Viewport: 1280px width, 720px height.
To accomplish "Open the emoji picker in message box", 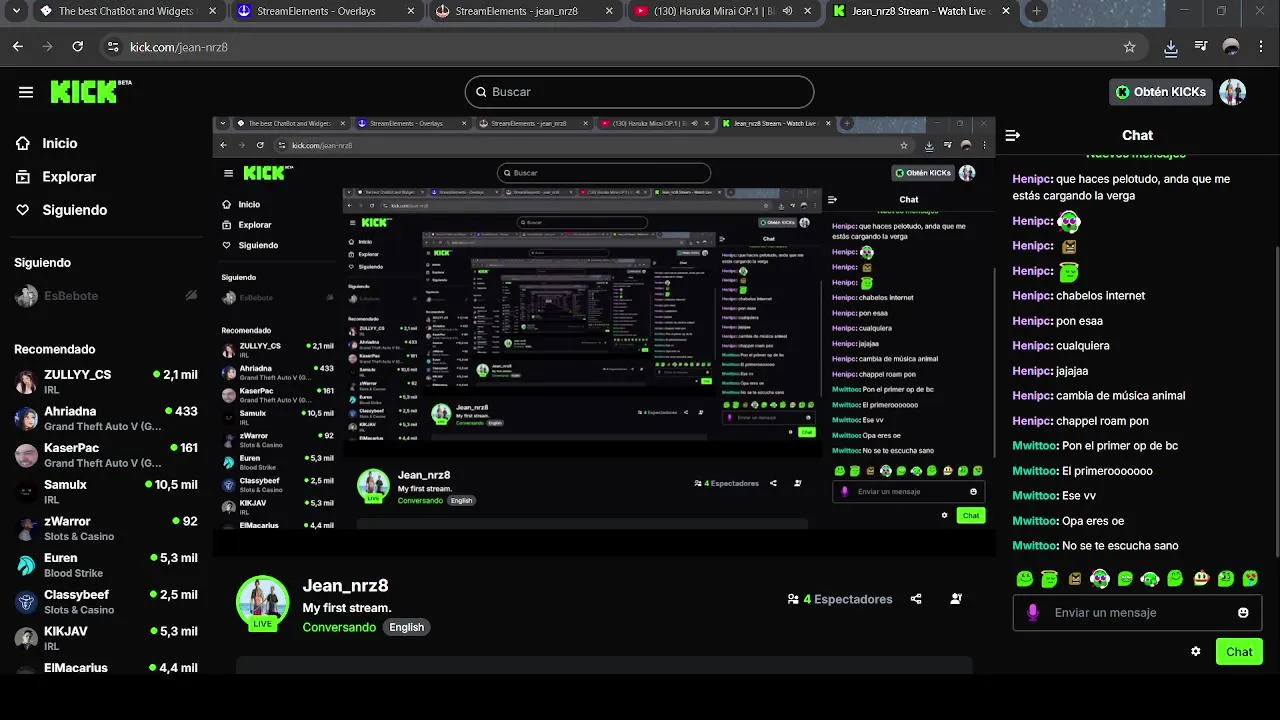I will click(x=1243, y=612).
